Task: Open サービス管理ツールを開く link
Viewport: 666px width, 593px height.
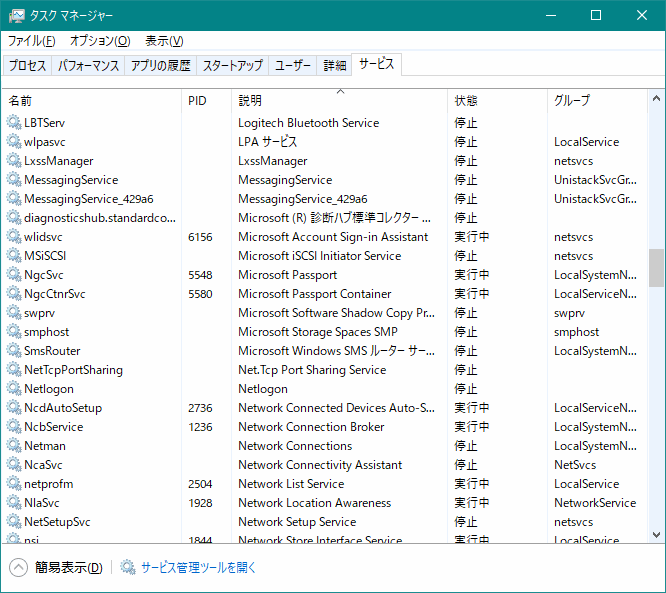Action: (x=198, y=568)
